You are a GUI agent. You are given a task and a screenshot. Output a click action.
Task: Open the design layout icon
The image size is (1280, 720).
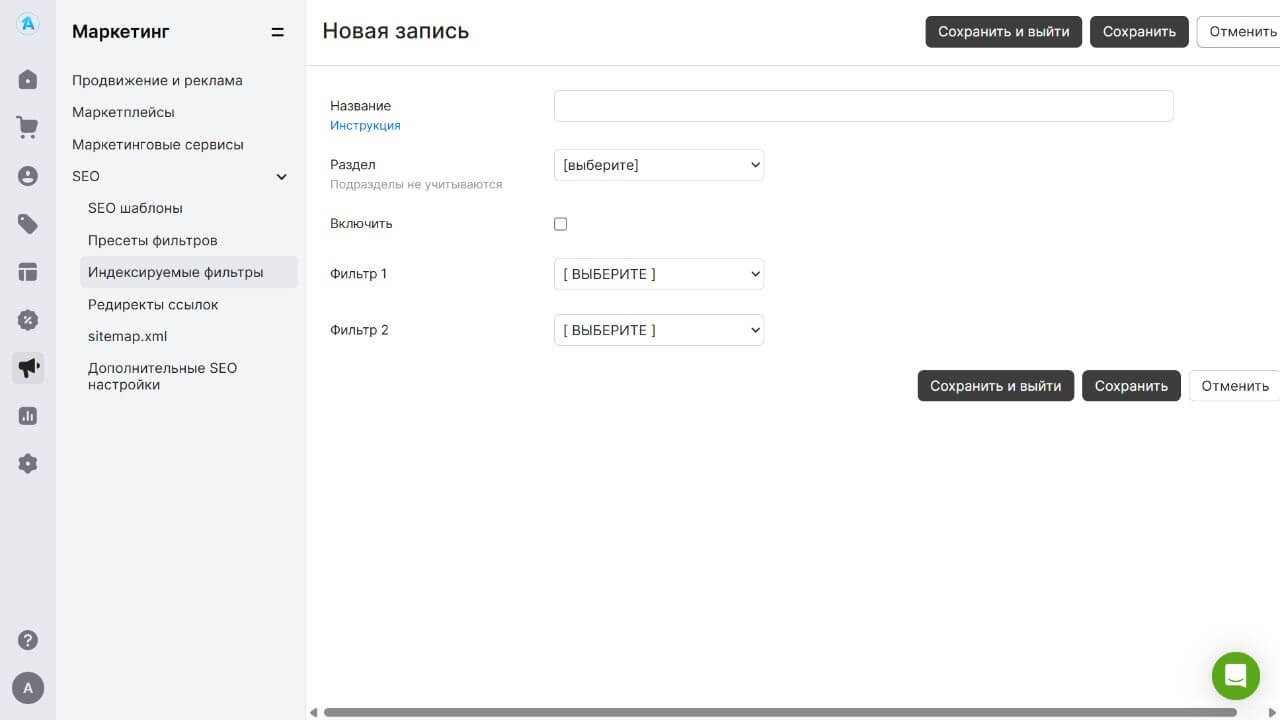28,272
